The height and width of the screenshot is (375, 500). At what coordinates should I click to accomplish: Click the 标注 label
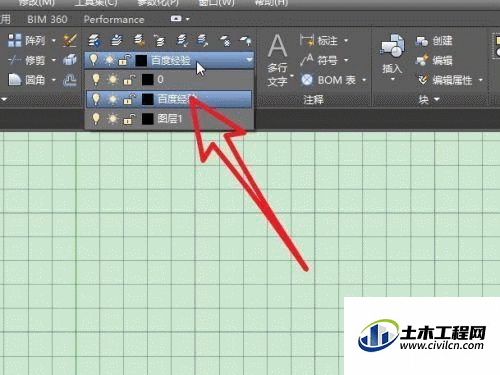tap(328, 41)
